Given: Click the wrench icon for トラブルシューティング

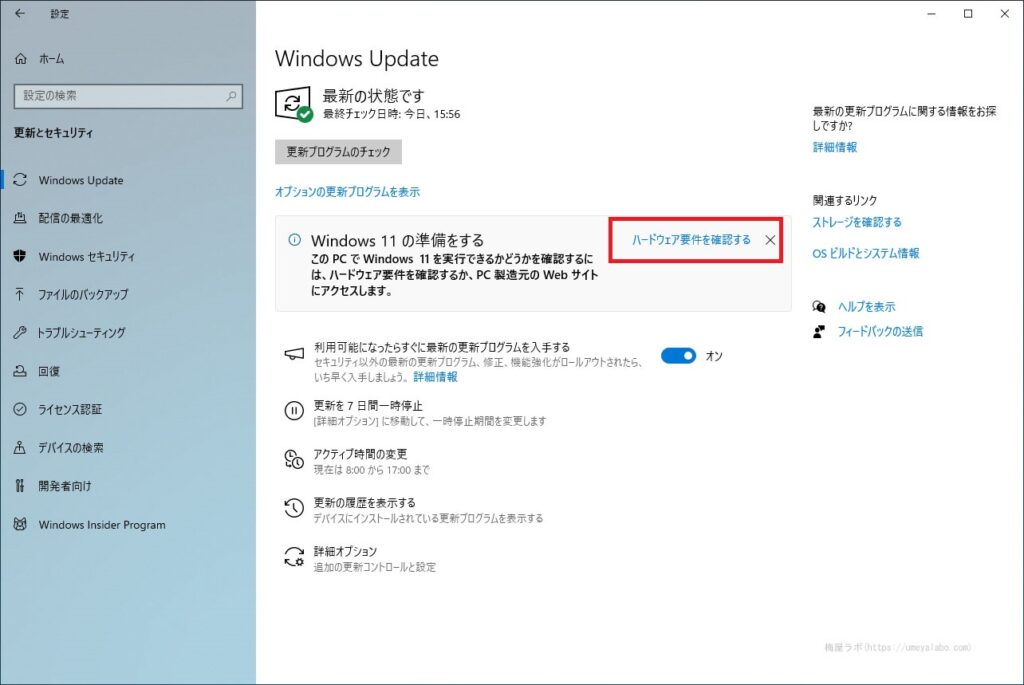Looking at the screenshot, I should pos(20,332).
